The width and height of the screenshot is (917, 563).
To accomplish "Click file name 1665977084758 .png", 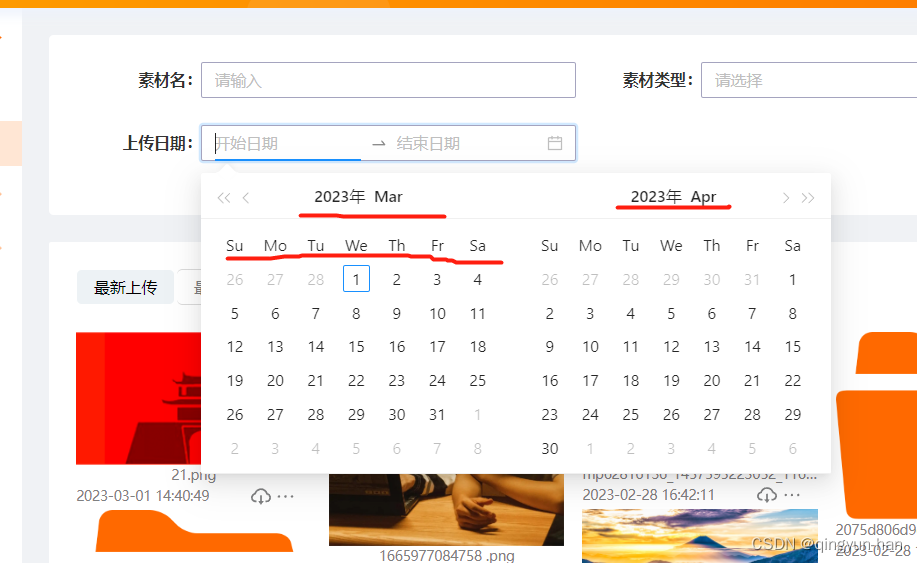I will (447, 555).
